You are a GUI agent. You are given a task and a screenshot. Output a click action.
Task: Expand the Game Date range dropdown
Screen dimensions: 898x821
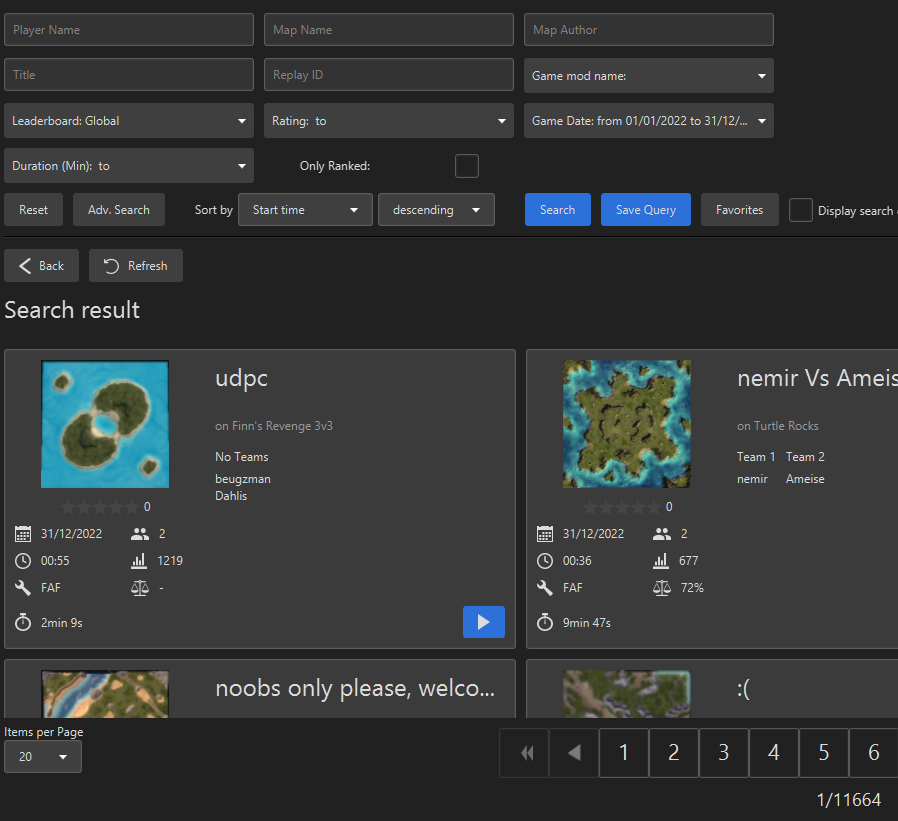[x=648, y=121]
